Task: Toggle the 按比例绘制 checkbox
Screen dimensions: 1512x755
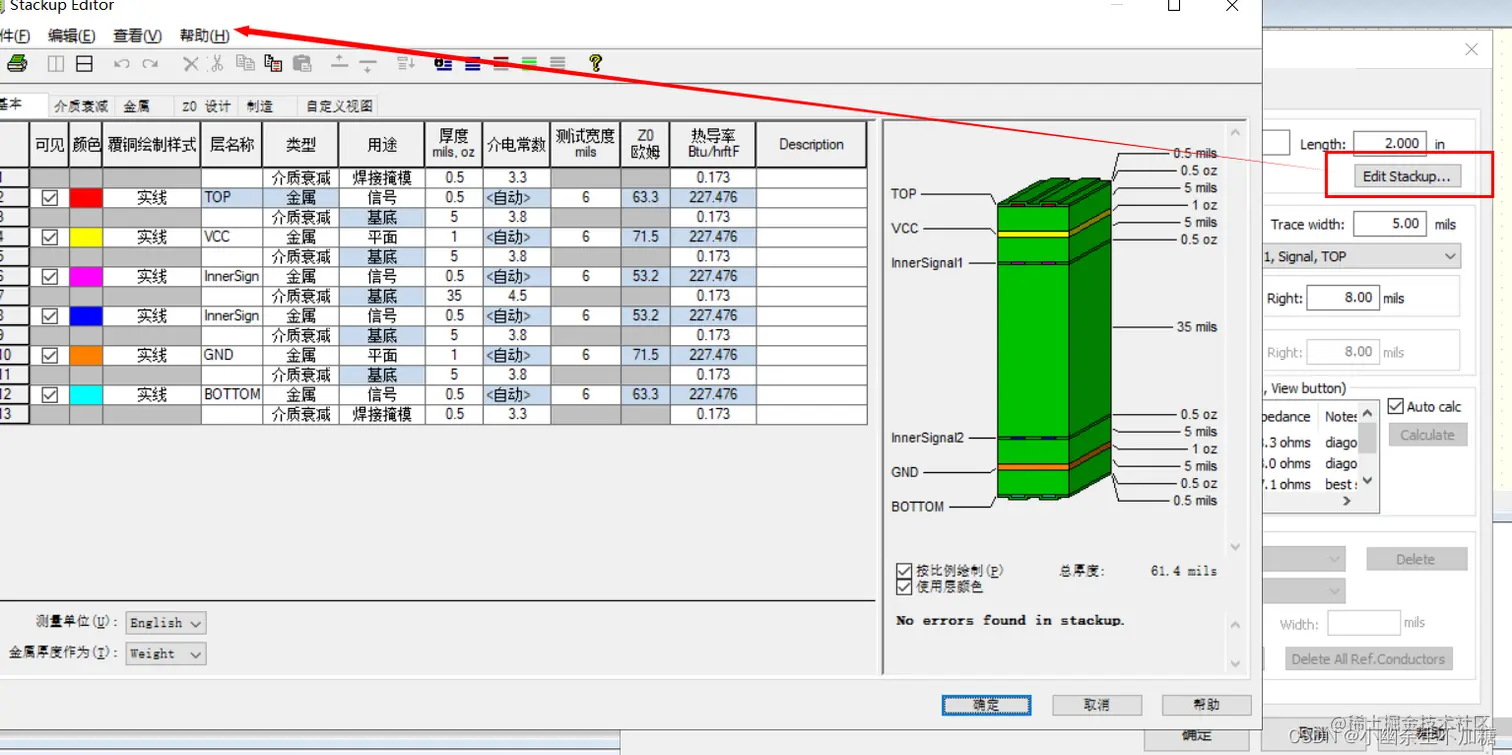Action: (905, 571)
